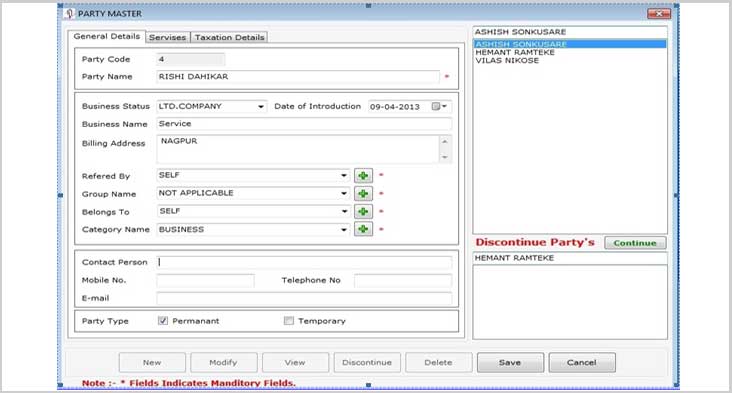Click the green Continue button
This screenshot has height=393, width=732.
point(635,243)
